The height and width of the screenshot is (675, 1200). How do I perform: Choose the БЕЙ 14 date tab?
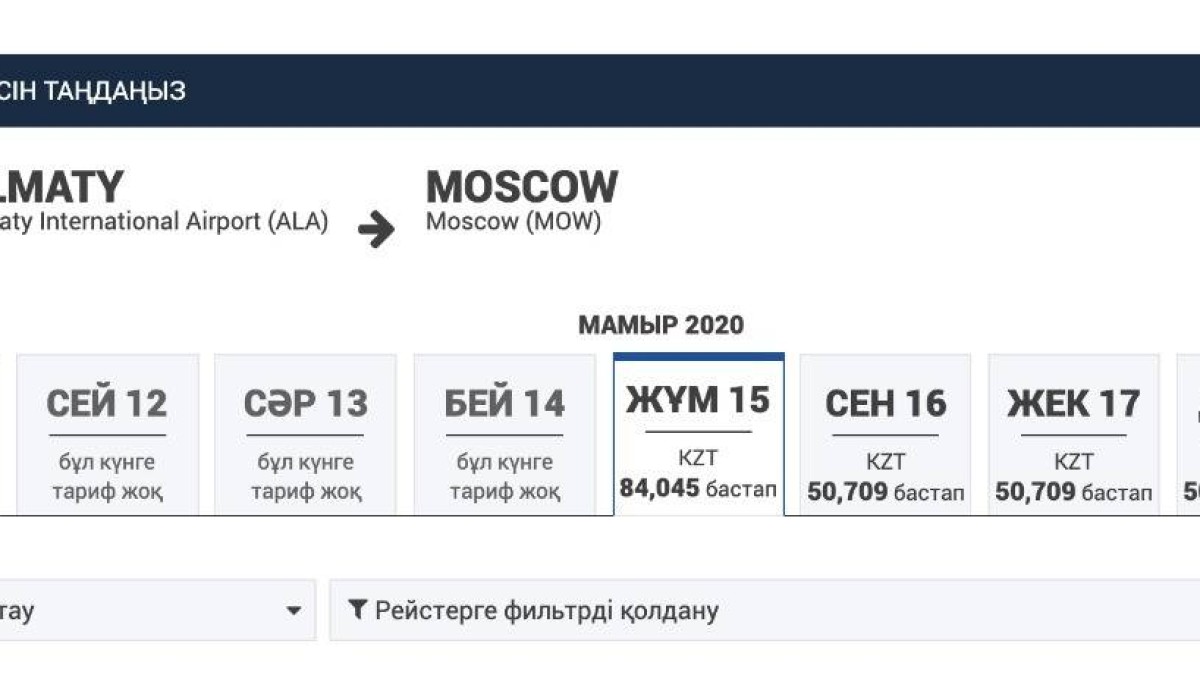[x=504, y=435]
